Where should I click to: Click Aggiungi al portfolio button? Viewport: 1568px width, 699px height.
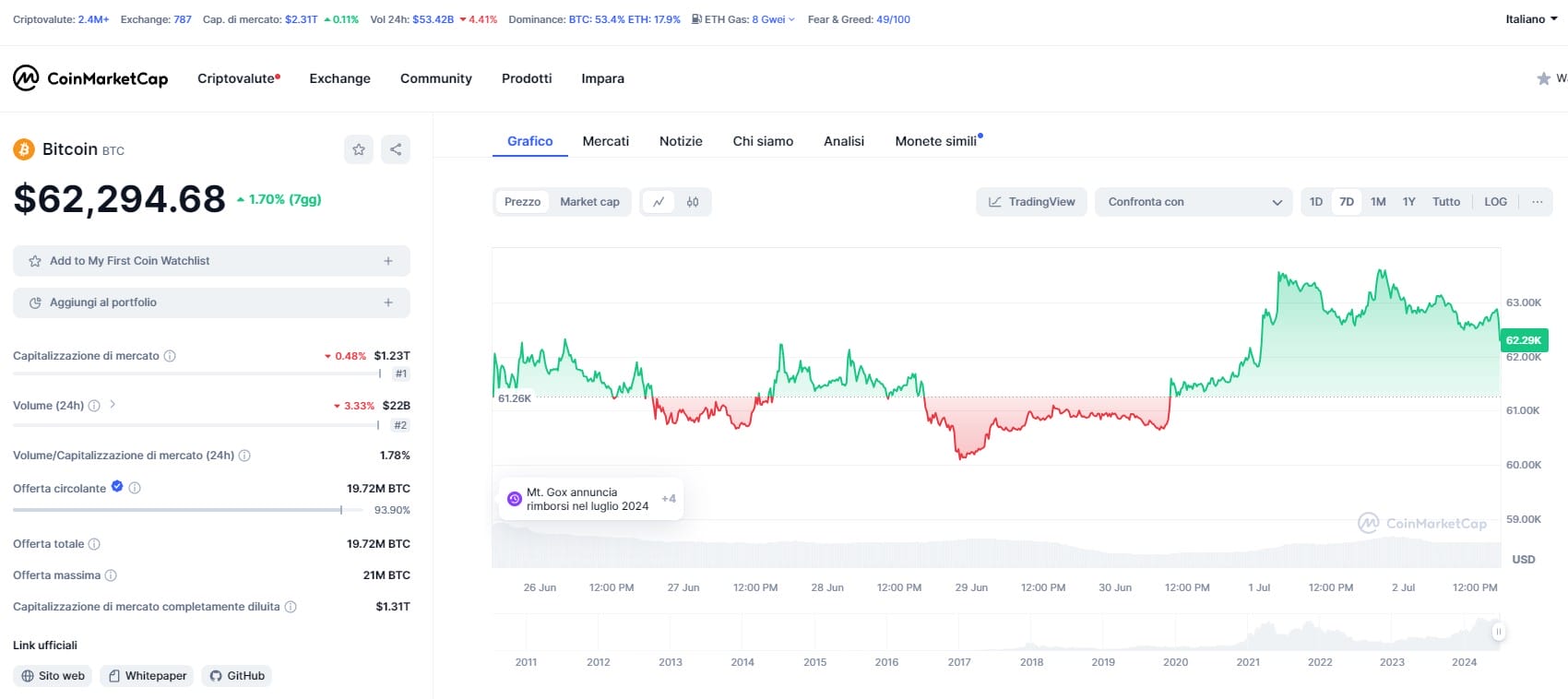point(211,302)
